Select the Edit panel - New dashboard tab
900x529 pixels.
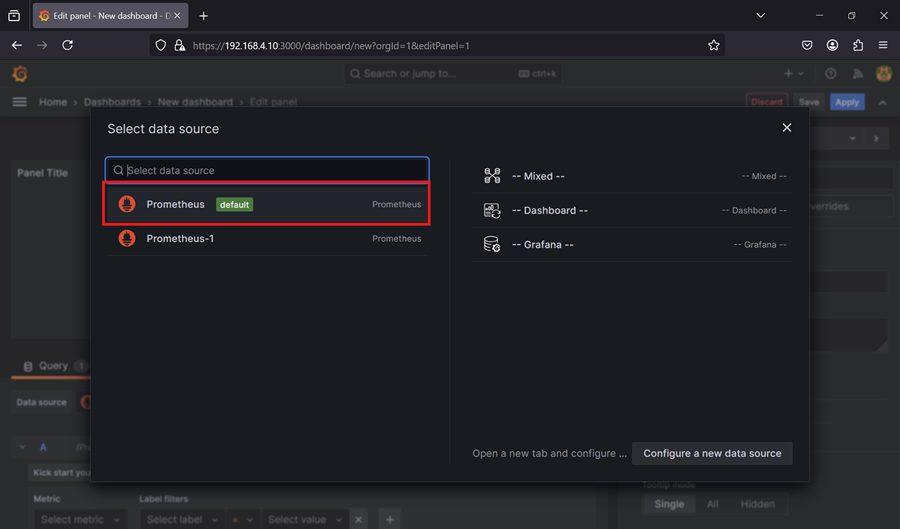110,15
